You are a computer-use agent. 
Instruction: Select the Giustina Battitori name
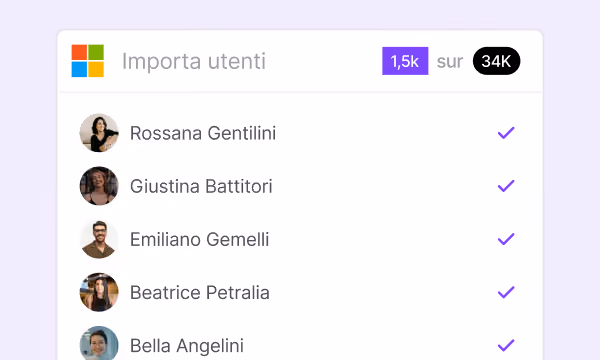coord(201,186)
